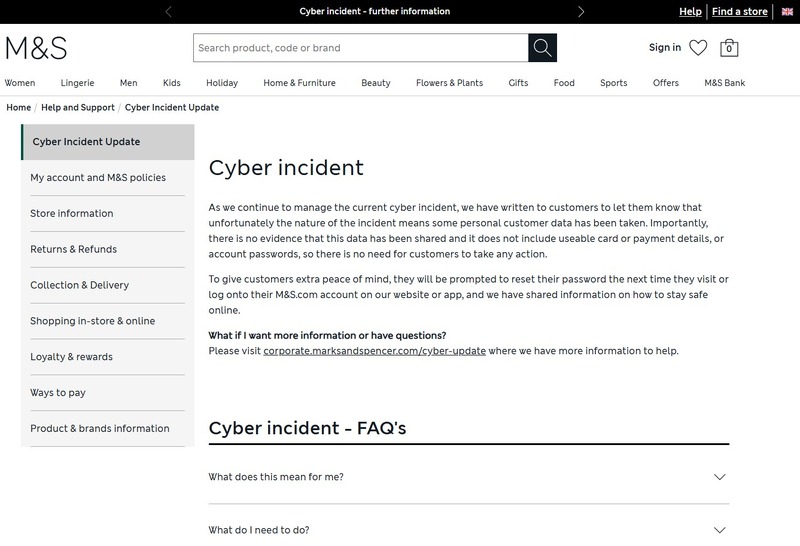This screenshot has height=546, width=800.
Task: Click the Sign in link
Action: tap(664, 48)
